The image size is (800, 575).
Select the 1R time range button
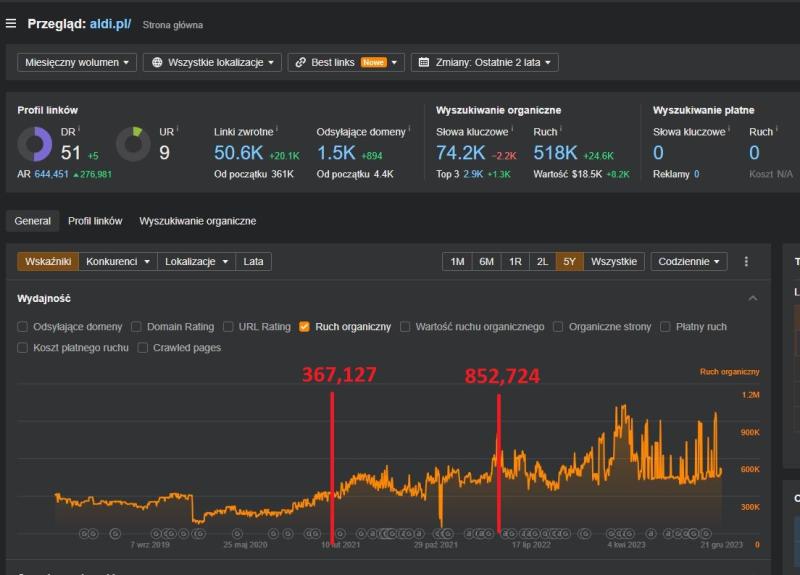(515, 262)
